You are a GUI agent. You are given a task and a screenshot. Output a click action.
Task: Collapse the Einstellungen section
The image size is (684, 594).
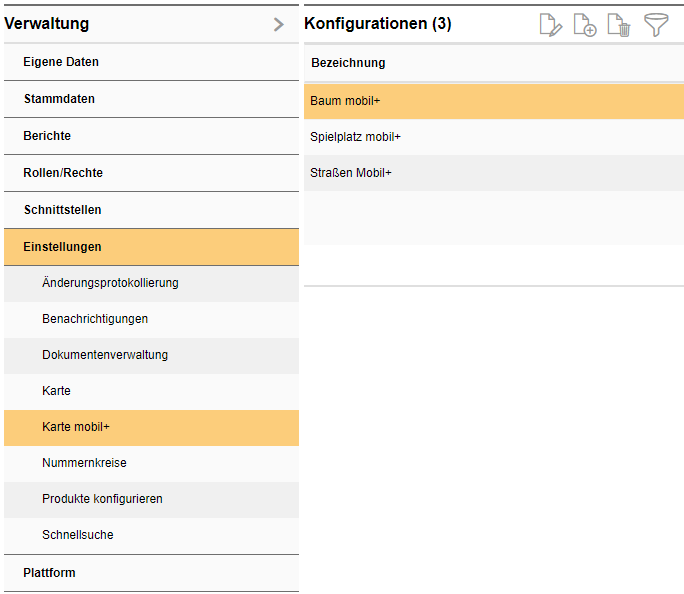[62, 247]
